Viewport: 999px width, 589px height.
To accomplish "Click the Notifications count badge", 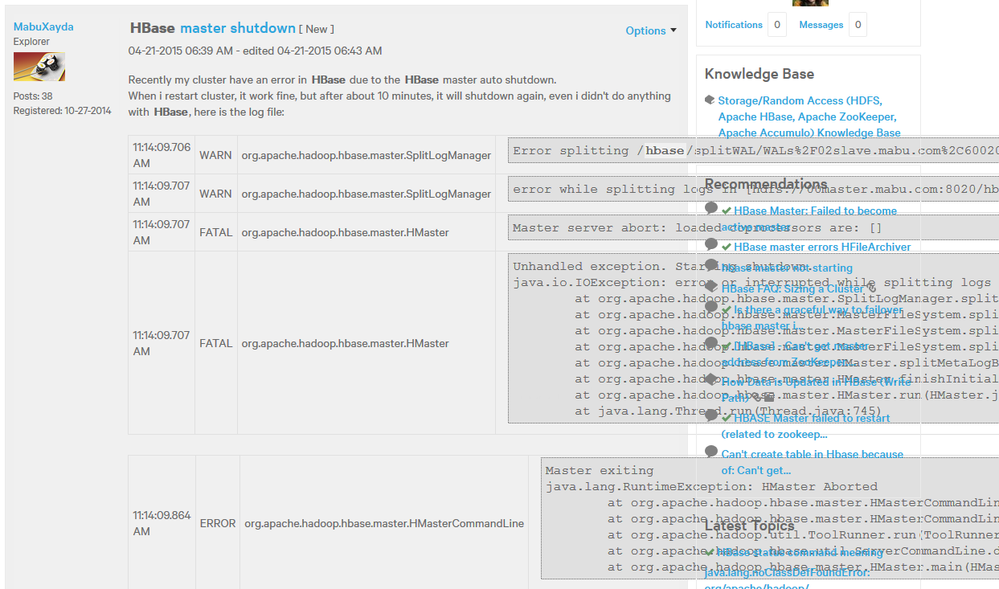I will [x=777, y=25].
